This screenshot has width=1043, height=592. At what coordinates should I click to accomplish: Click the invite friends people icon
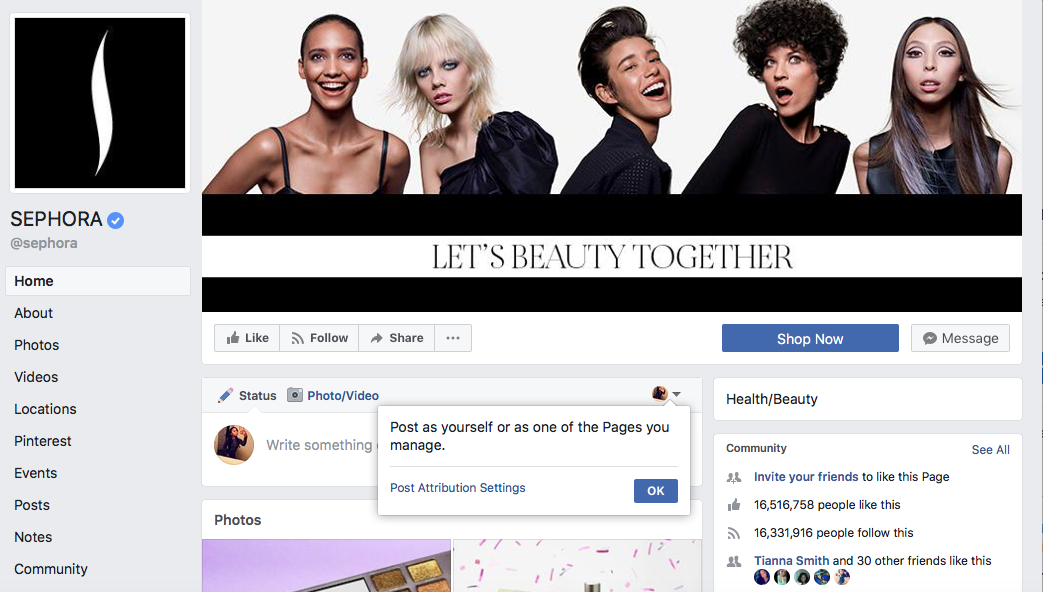coord(733,476)
